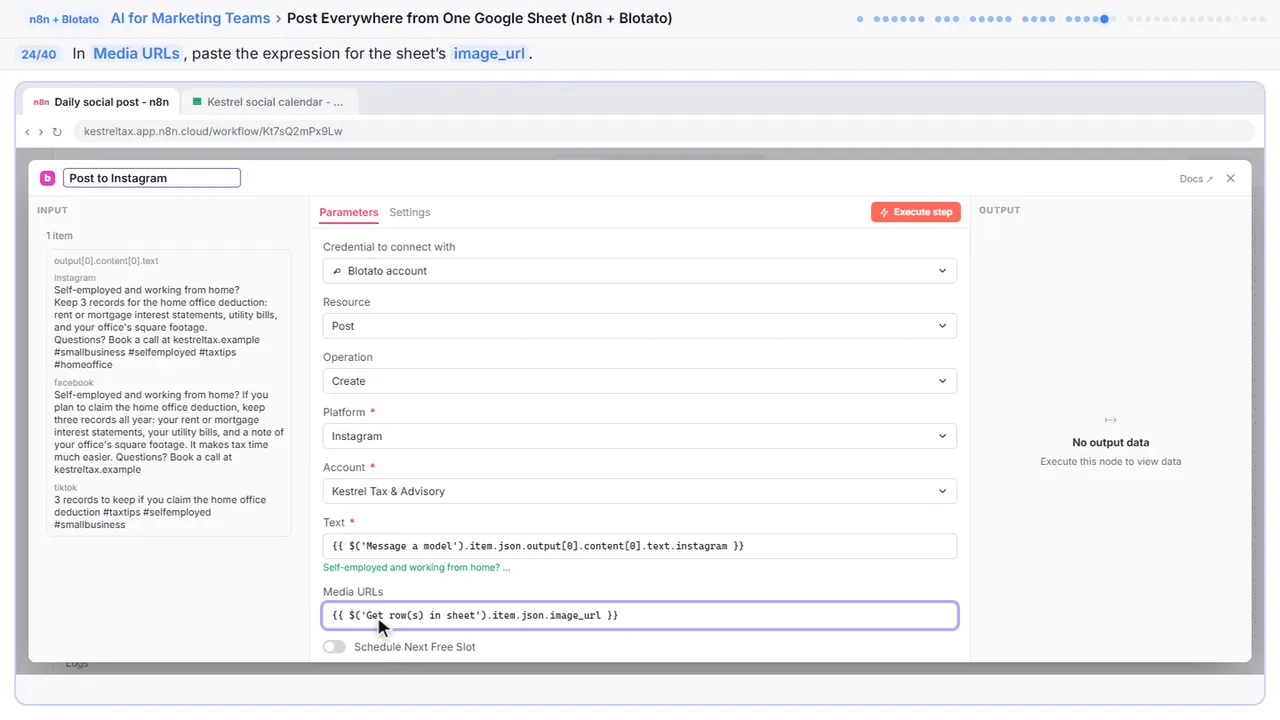1280x720 pixels.
Task: Click the browser forward arrow icon
Action: [41, 131]
